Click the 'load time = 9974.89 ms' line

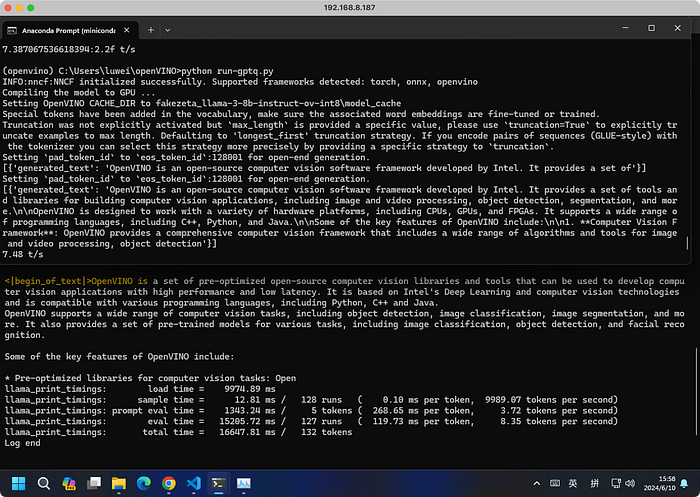click(x=140, y=389)
